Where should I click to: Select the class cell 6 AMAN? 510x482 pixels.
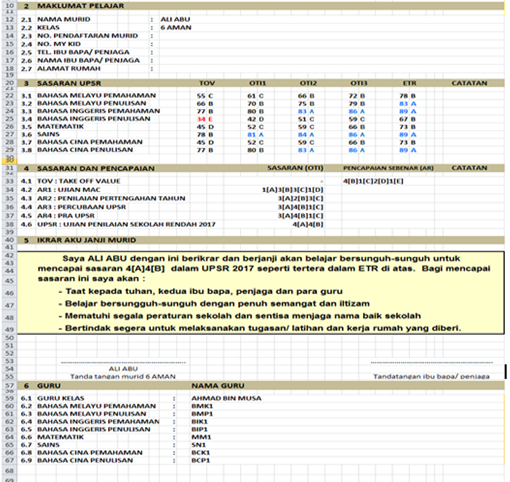click(x=176, y=28)
